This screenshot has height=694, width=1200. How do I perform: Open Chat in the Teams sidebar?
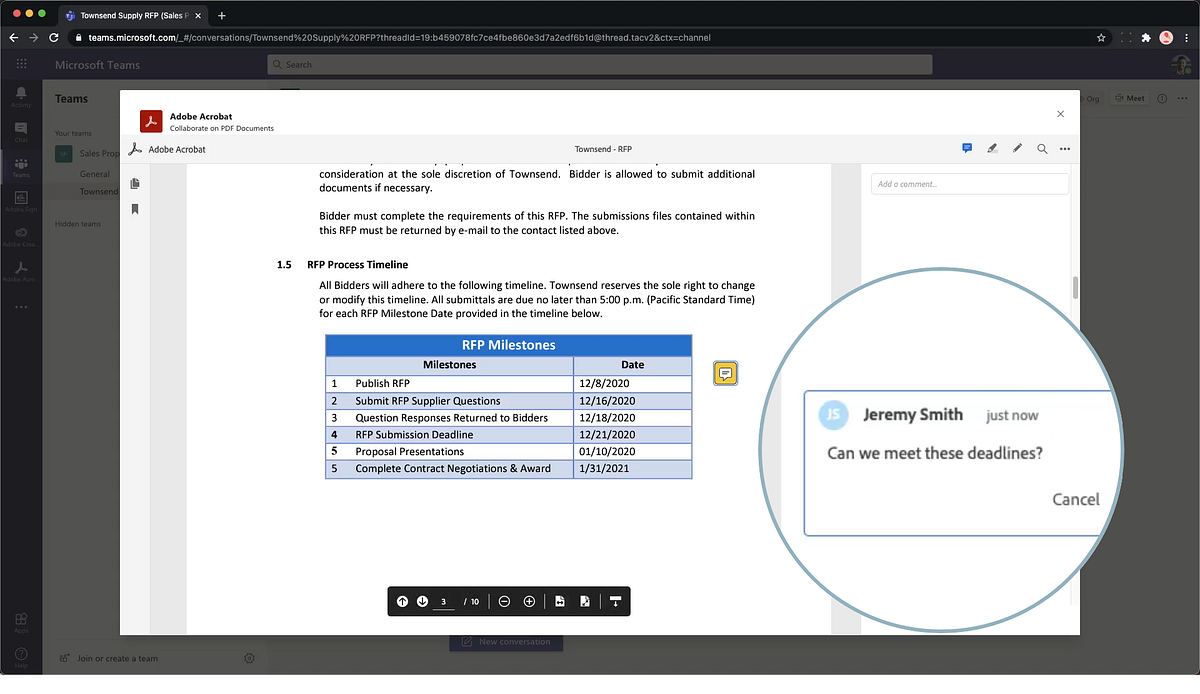click(x=21, y=132)
